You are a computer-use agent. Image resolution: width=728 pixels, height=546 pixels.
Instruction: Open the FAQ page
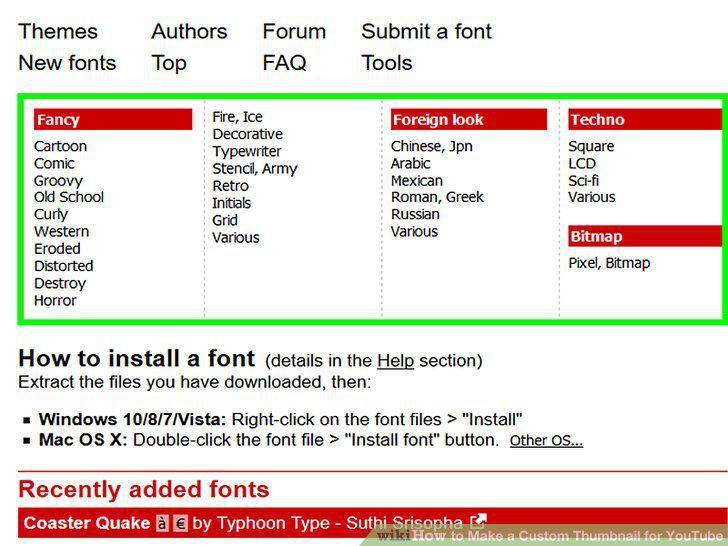(x=285, y=63)
